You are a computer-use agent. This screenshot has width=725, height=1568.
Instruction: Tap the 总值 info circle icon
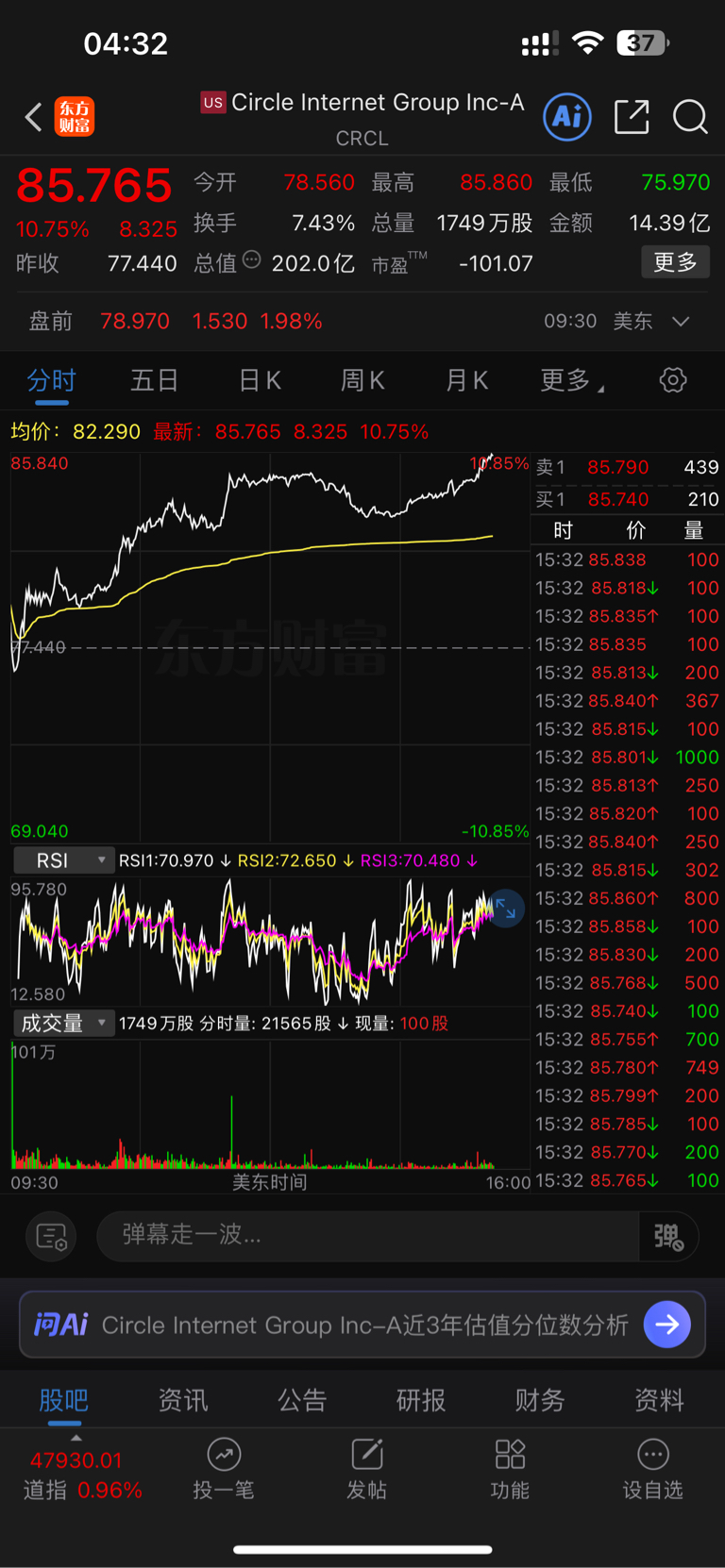pyautogui.click(x=251, y=259)
